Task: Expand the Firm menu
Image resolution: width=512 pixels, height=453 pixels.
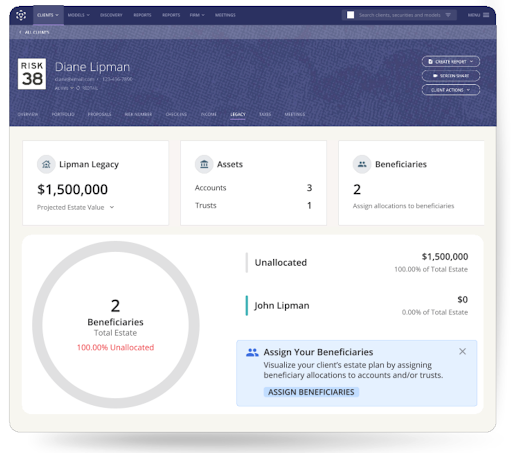Action: 197,15
